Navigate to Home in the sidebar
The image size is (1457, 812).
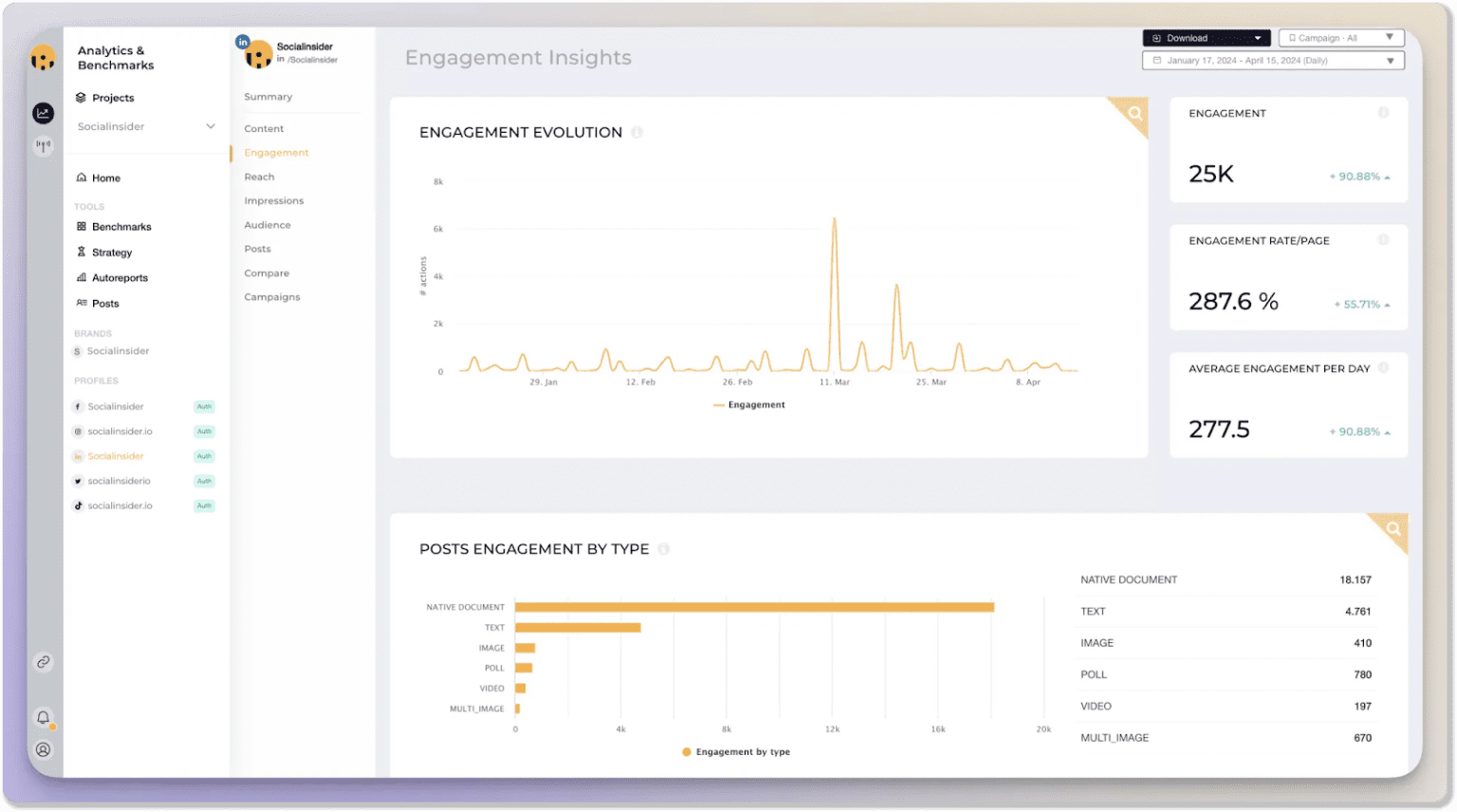click(104, 177)
